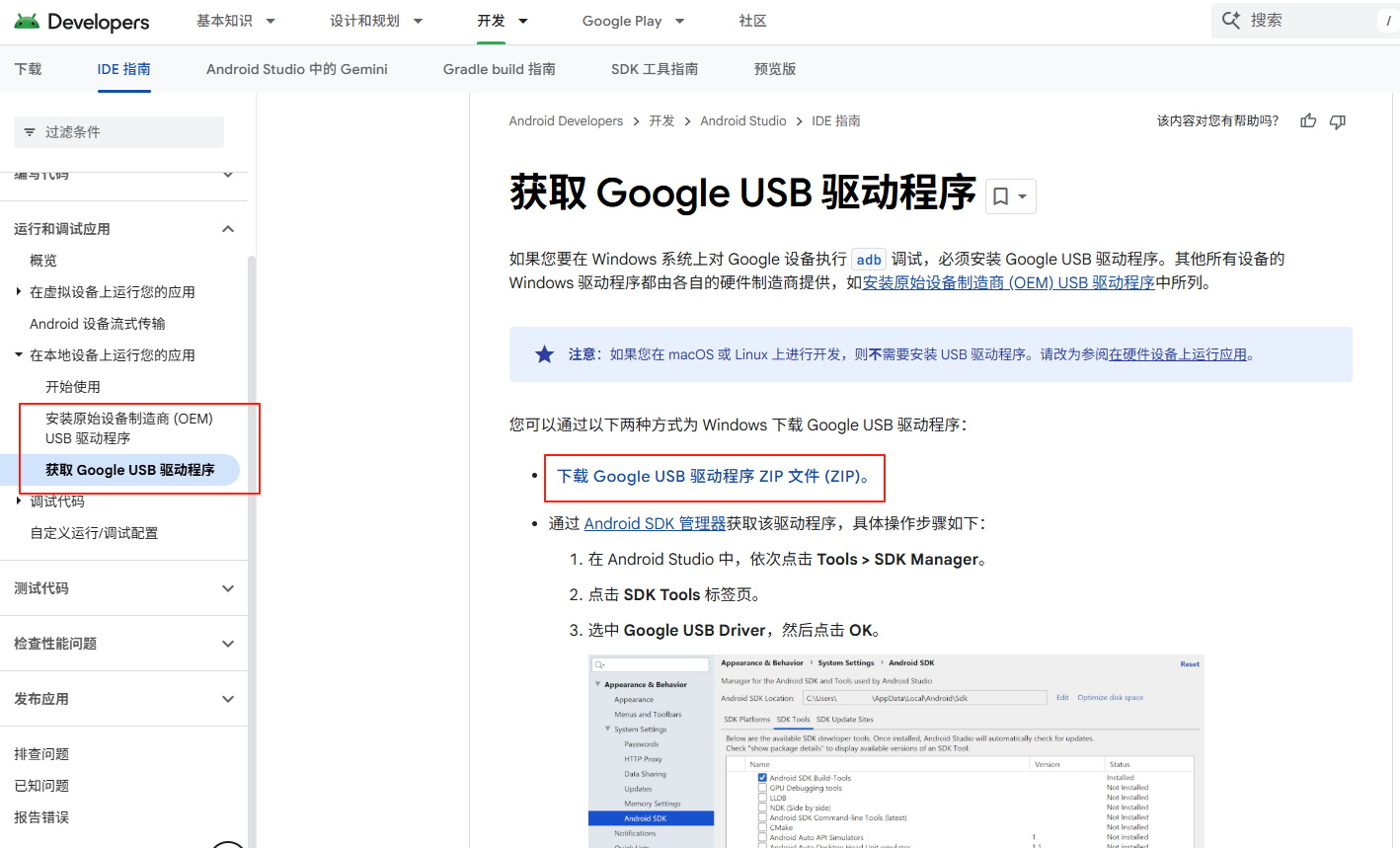1400x848 pixels.
Task: Open 报告错误 in the sidebar
Action: click(41, 817)
